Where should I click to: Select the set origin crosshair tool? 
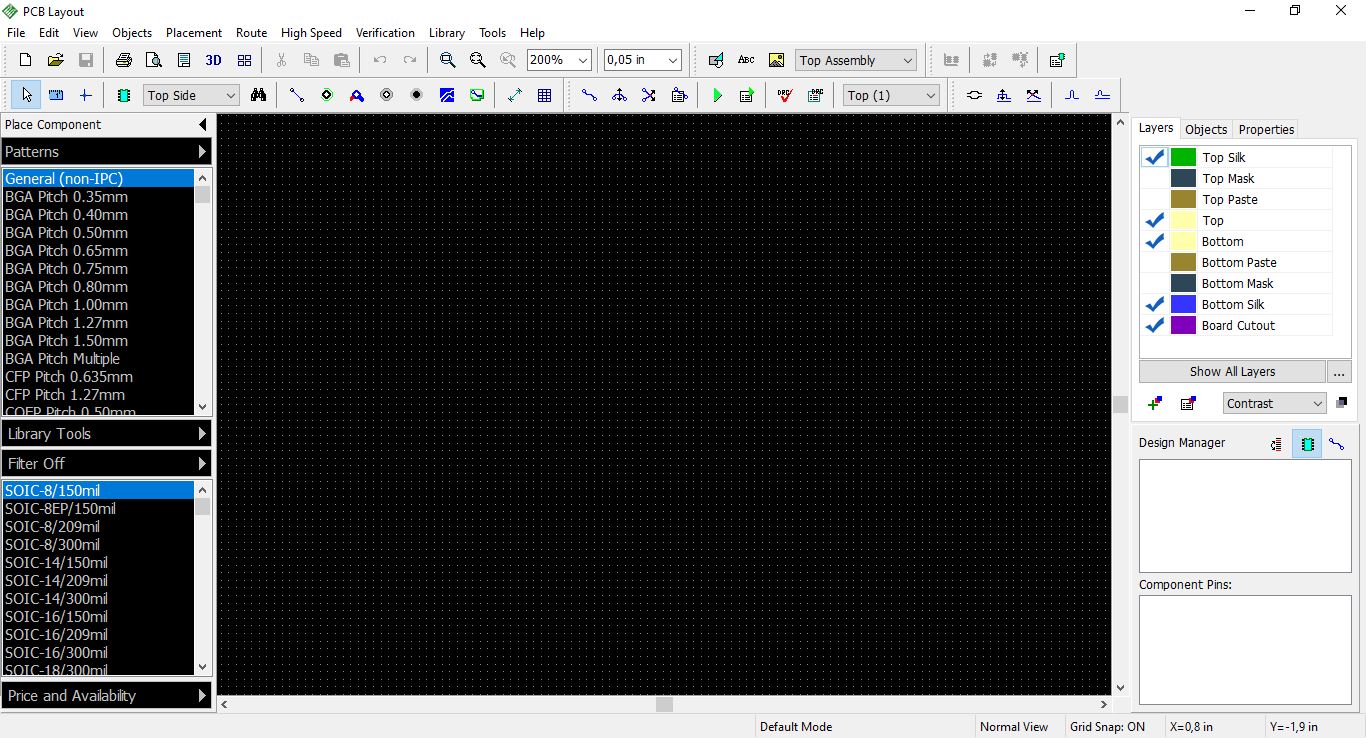(86, 95)
